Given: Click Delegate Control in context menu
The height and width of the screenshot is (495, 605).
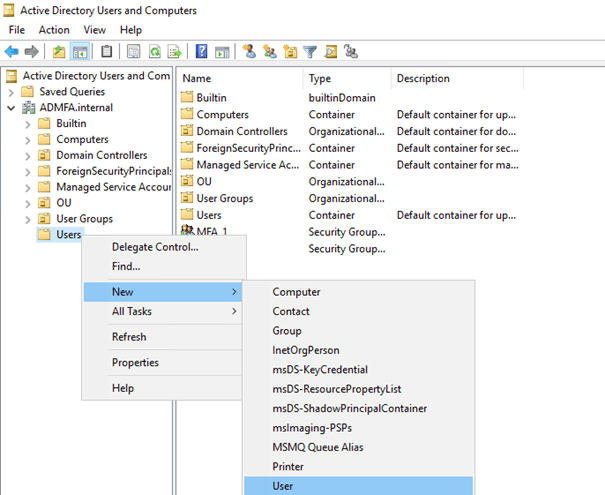Looking at the screenshot, I should (x=155, y=247).
